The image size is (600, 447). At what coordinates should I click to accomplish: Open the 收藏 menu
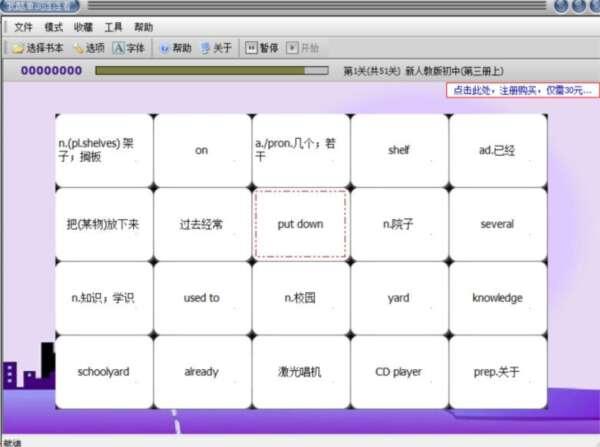coord(84,27)
